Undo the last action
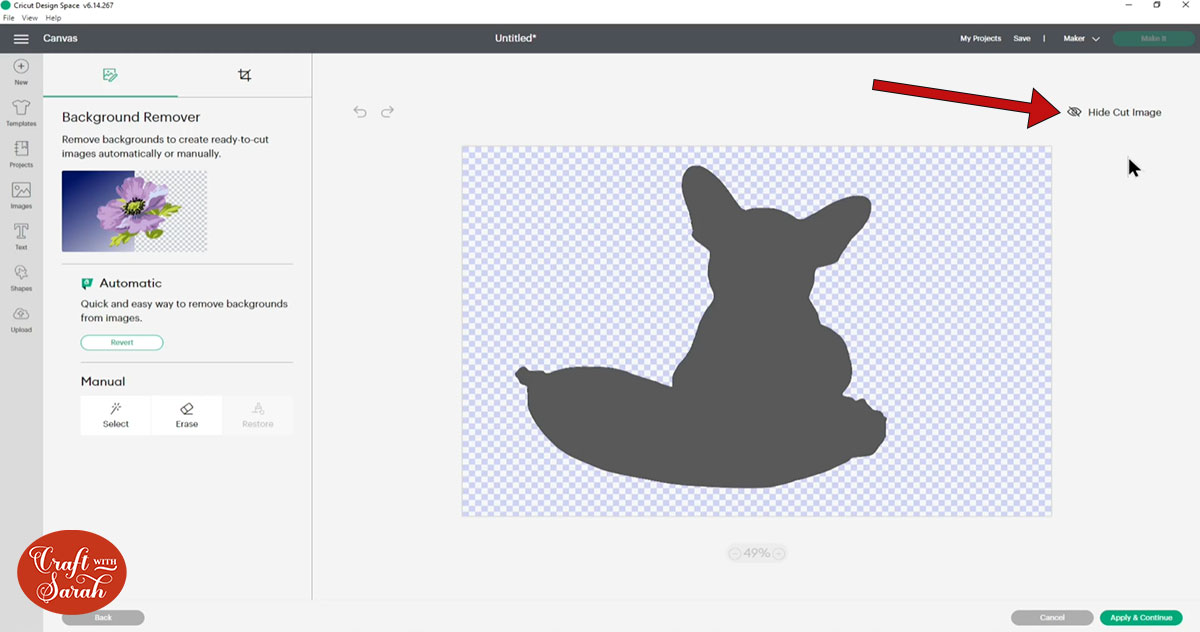This screenshot has height=632, width=1200. pyautogui.click(x=360, y=112)
